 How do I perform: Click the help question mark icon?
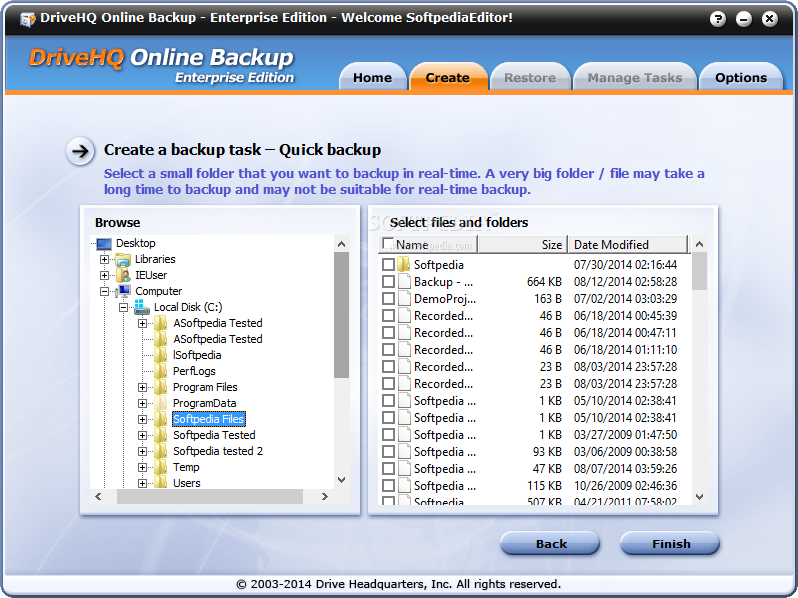coord(718,19)
